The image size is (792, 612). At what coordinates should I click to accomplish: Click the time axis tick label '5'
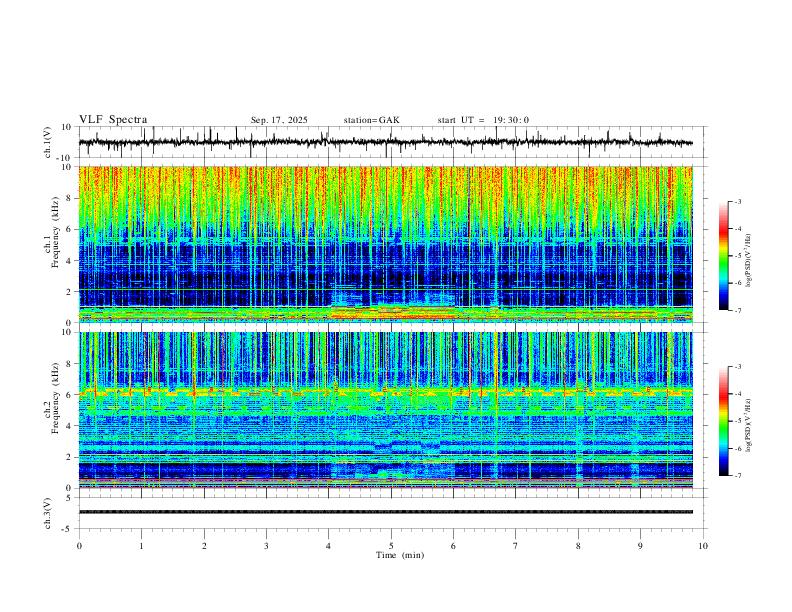coord(391,546)
